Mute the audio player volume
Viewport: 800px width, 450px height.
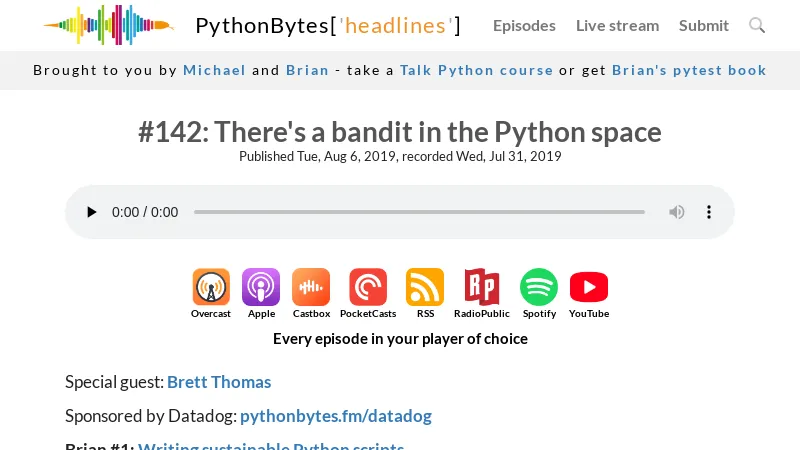pyautogui.click(x=677, y=212)
